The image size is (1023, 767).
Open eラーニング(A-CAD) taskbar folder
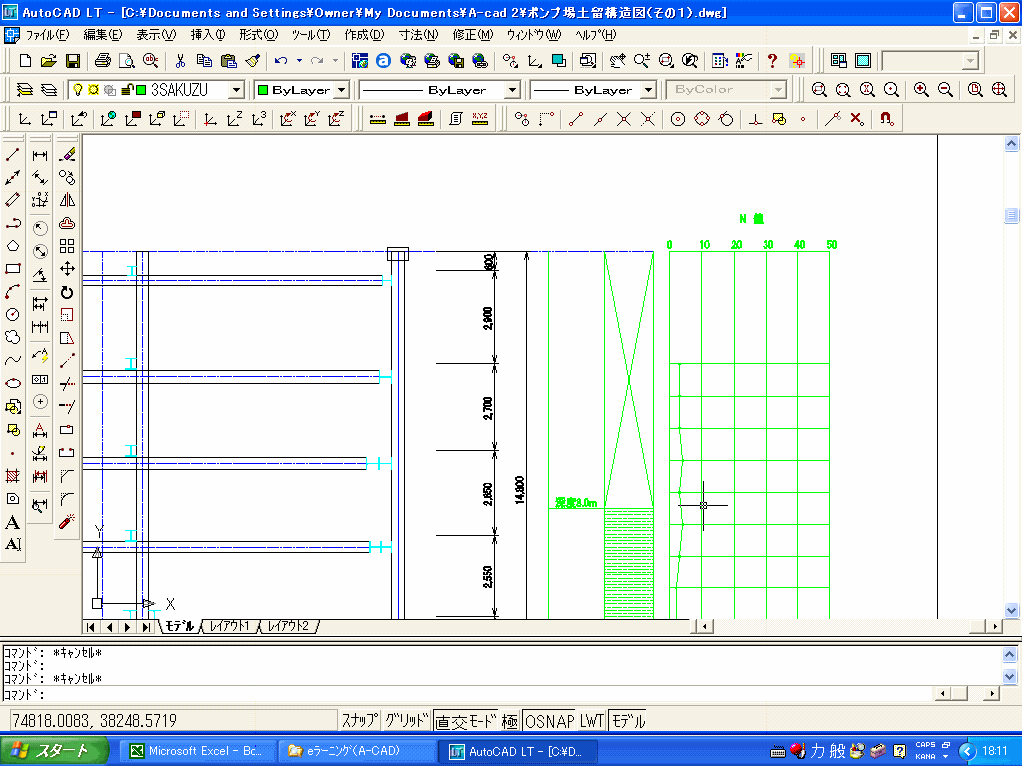[358, 751]
